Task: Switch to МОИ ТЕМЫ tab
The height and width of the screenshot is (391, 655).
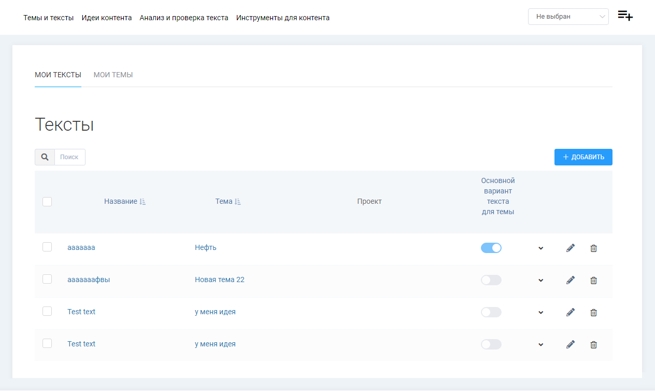Action: [113, 75]
